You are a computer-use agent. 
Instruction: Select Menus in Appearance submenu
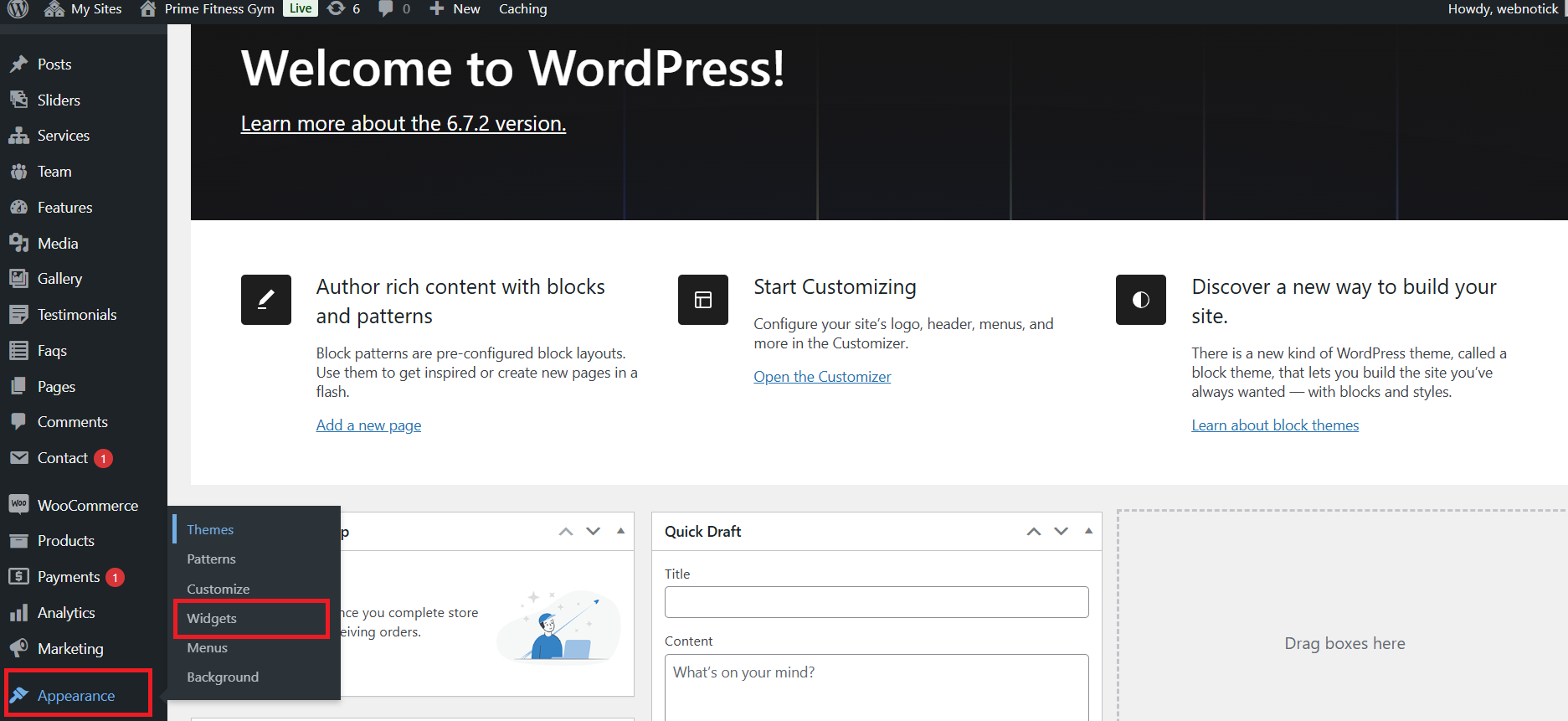[207, 648]
